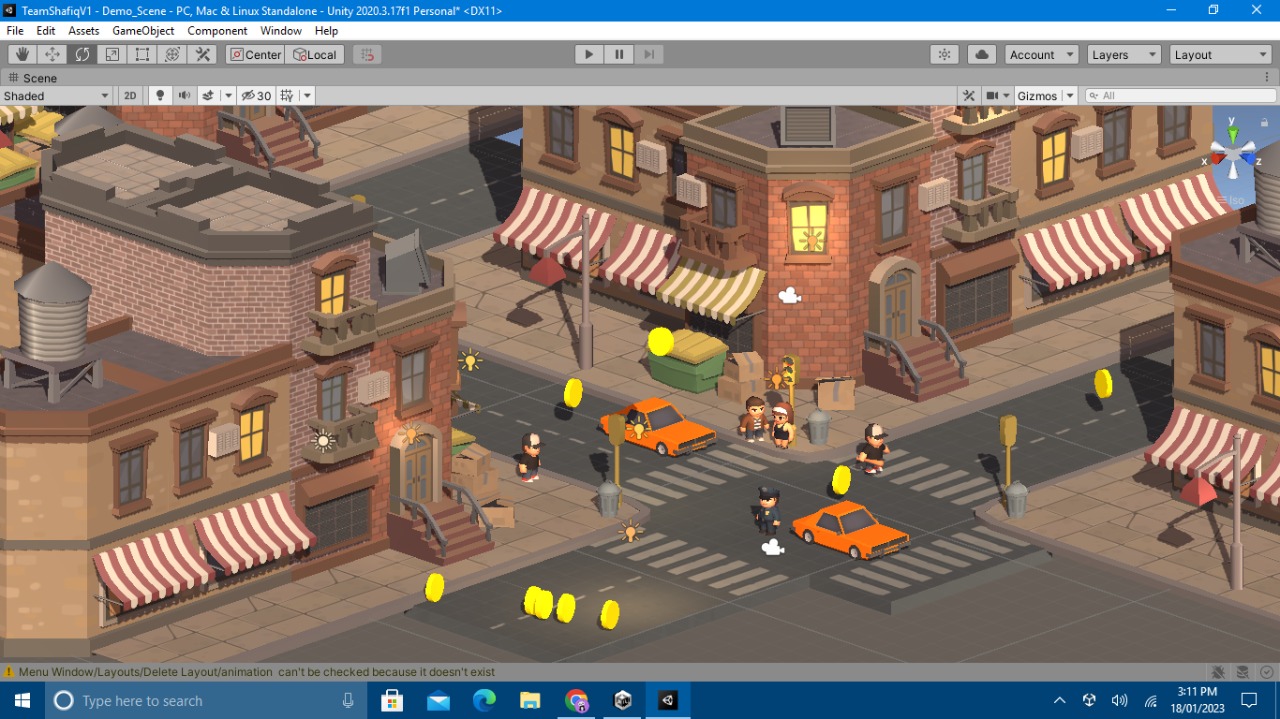This screenshot has width=1280, height=719.
Task: Open custom editor tools
Action: click(x=203, y=55)
